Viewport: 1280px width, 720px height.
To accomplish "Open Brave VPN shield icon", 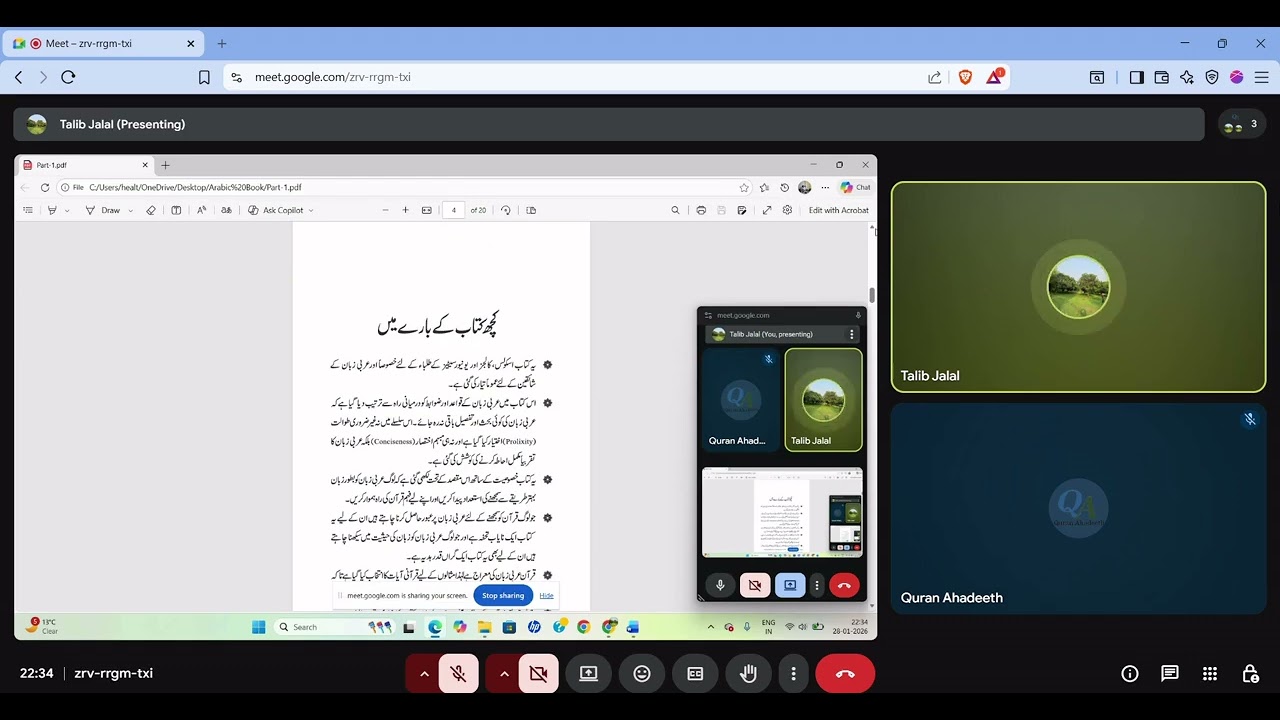I will 1212,77.
